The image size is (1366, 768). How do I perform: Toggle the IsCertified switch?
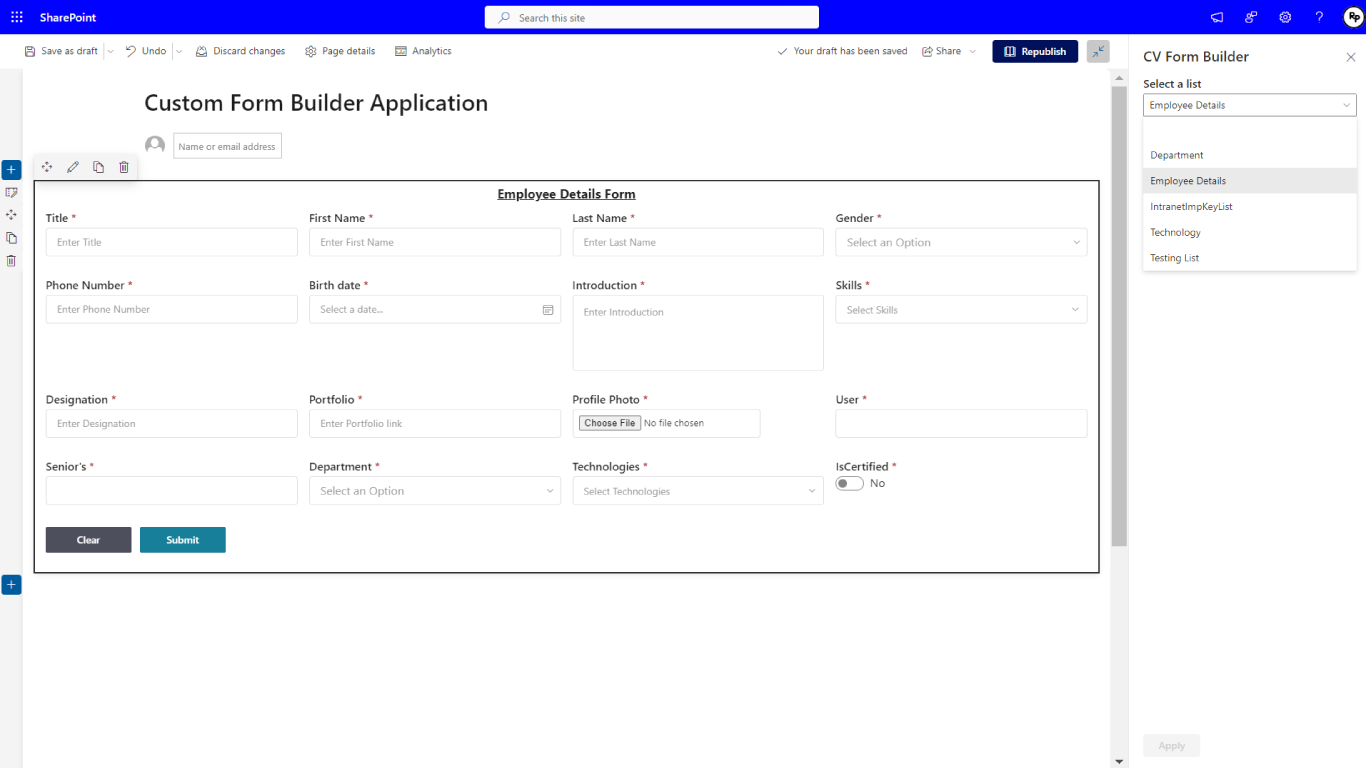[x=850, y=483]
